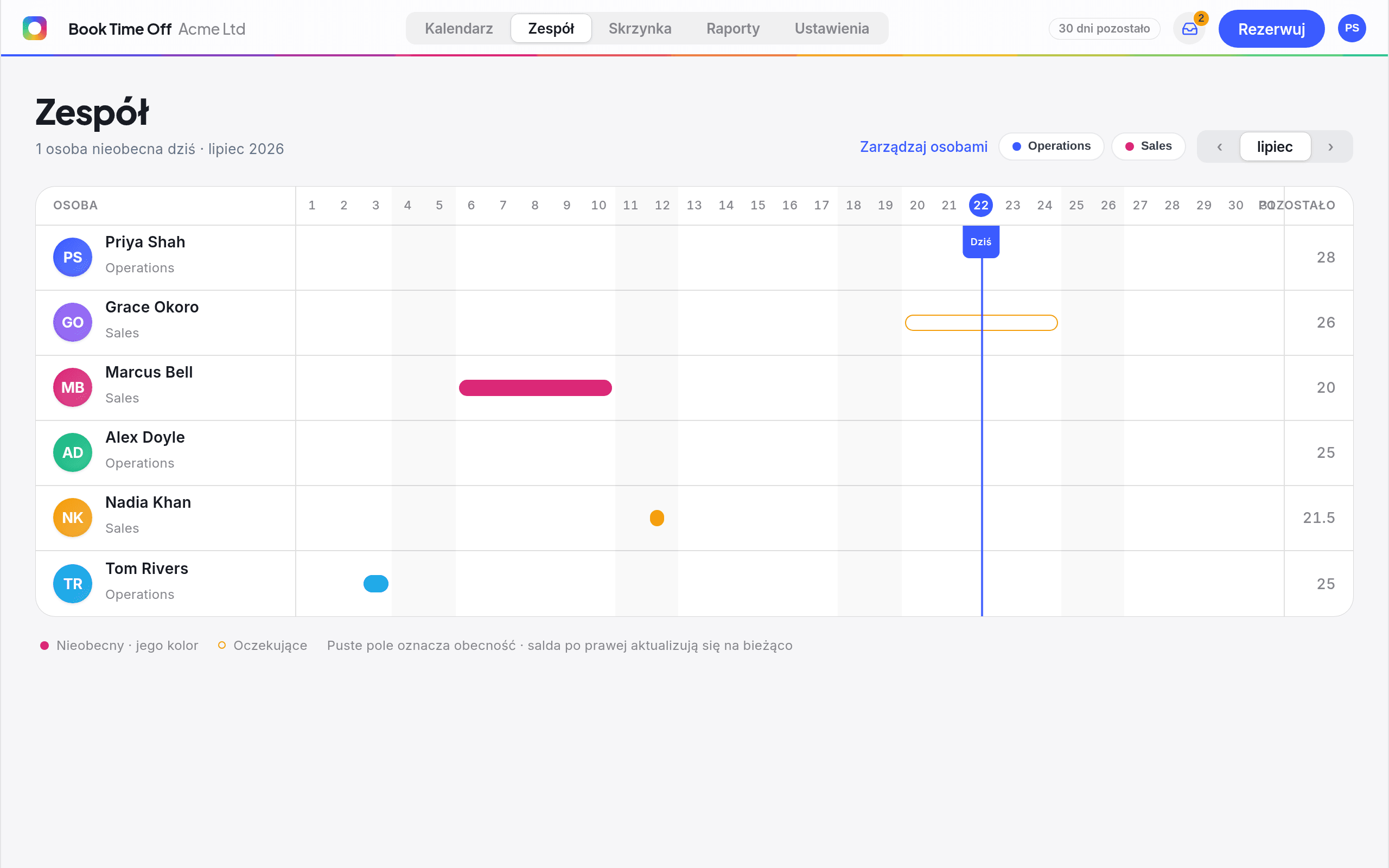Go to previous month with left chevron
The image size is (1389, 868).
pos(1219,147)
